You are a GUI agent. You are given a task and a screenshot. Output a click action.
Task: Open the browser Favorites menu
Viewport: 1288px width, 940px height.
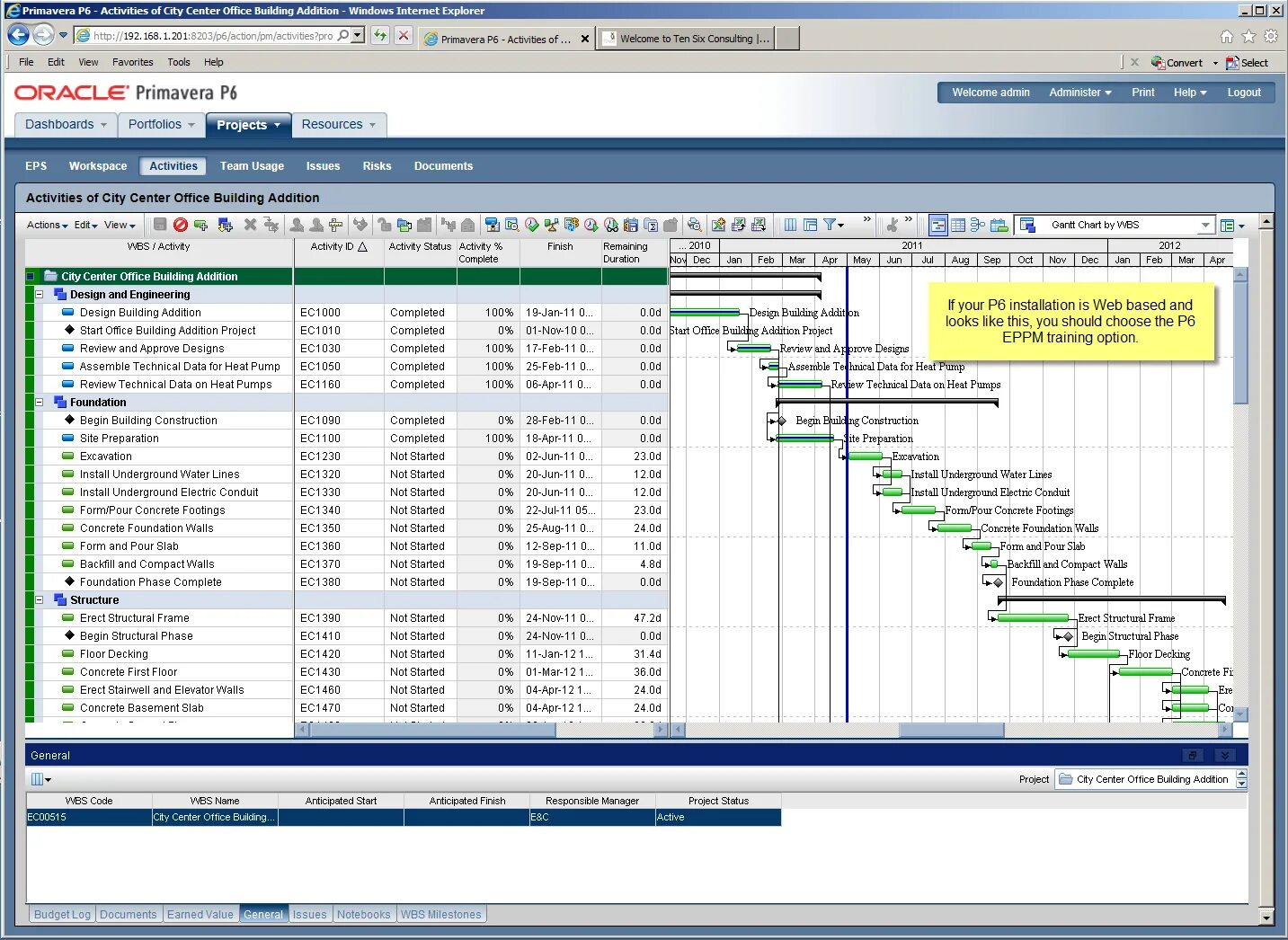tap(133, 62)
